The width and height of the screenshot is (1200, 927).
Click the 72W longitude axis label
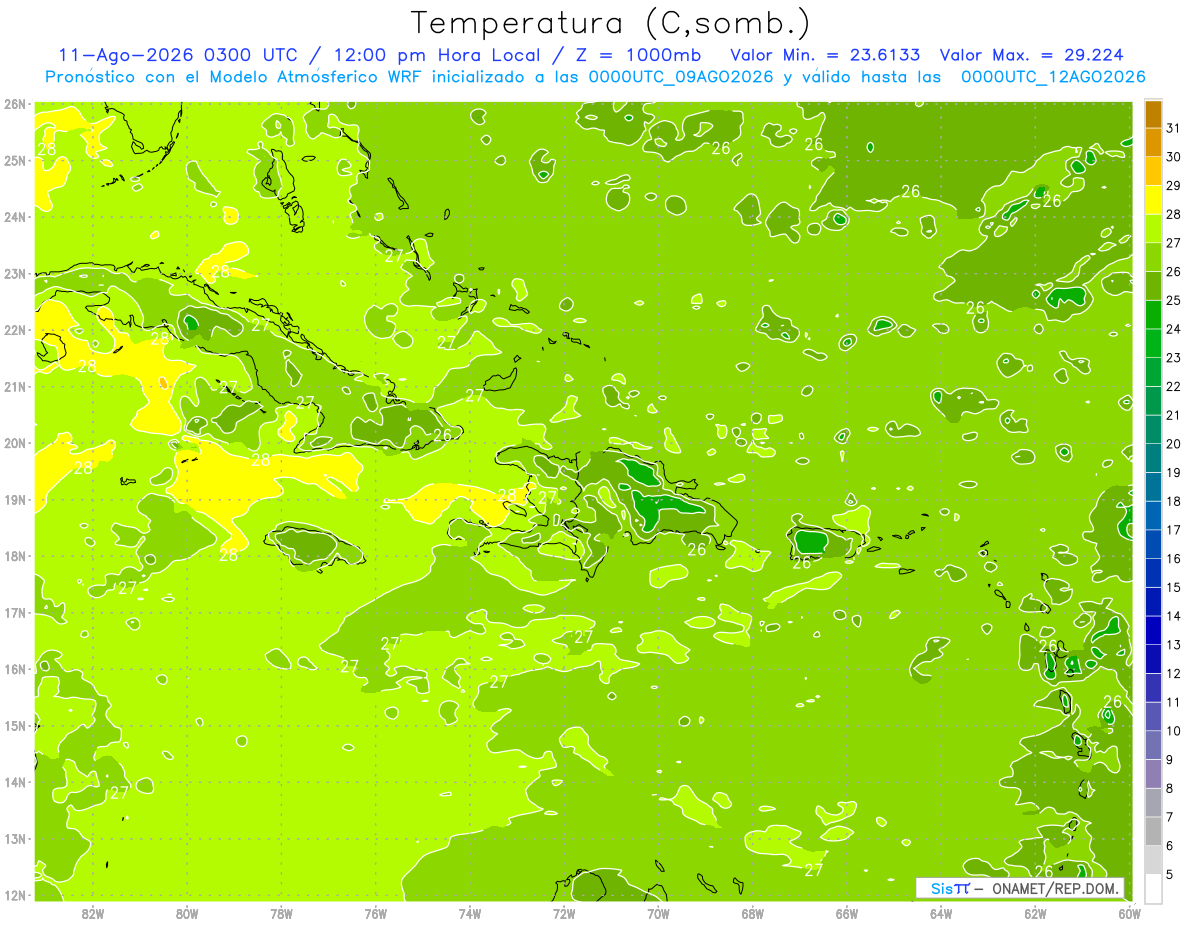[564, 914]
